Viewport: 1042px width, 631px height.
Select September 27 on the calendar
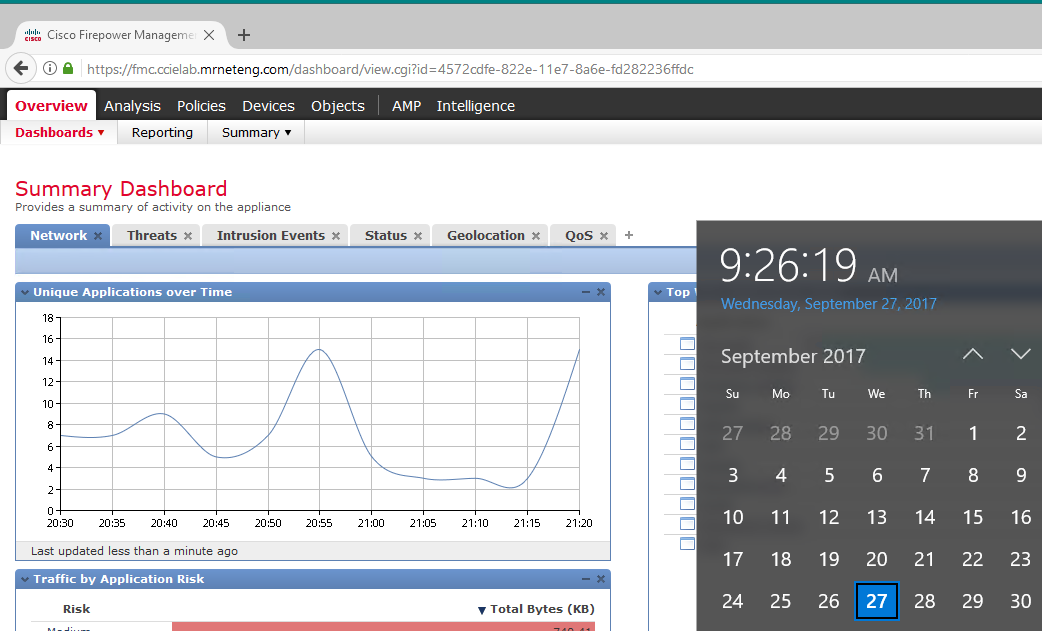[x=876, y=601]
